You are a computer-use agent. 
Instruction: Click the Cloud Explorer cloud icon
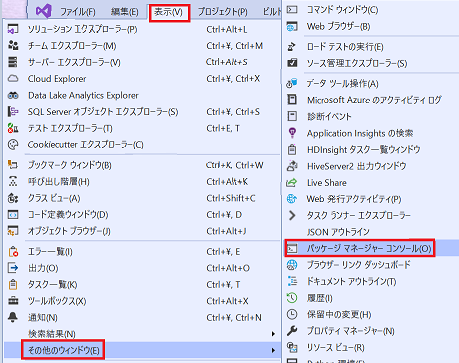(x=13, y=79)
